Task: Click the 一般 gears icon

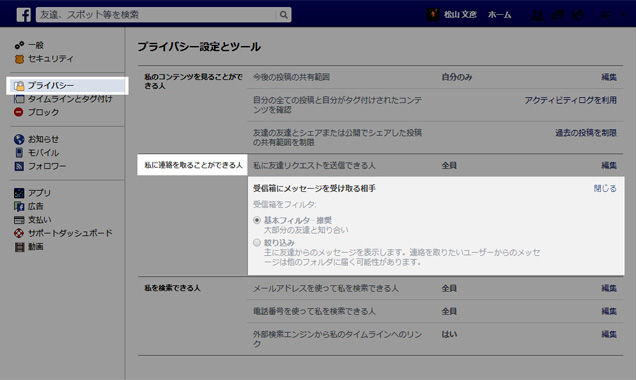Action: [x=19, y=45]
